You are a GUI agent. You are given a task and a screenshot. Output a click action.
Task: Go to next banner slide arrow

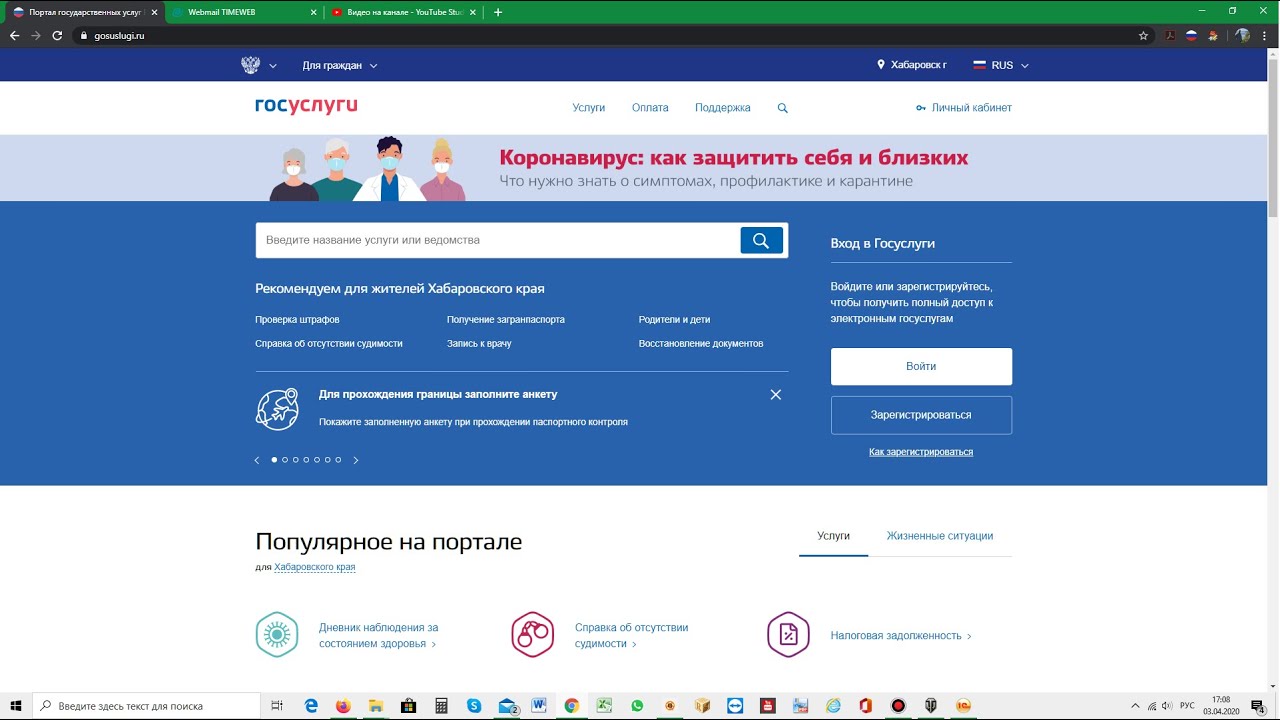click(356, 460)
